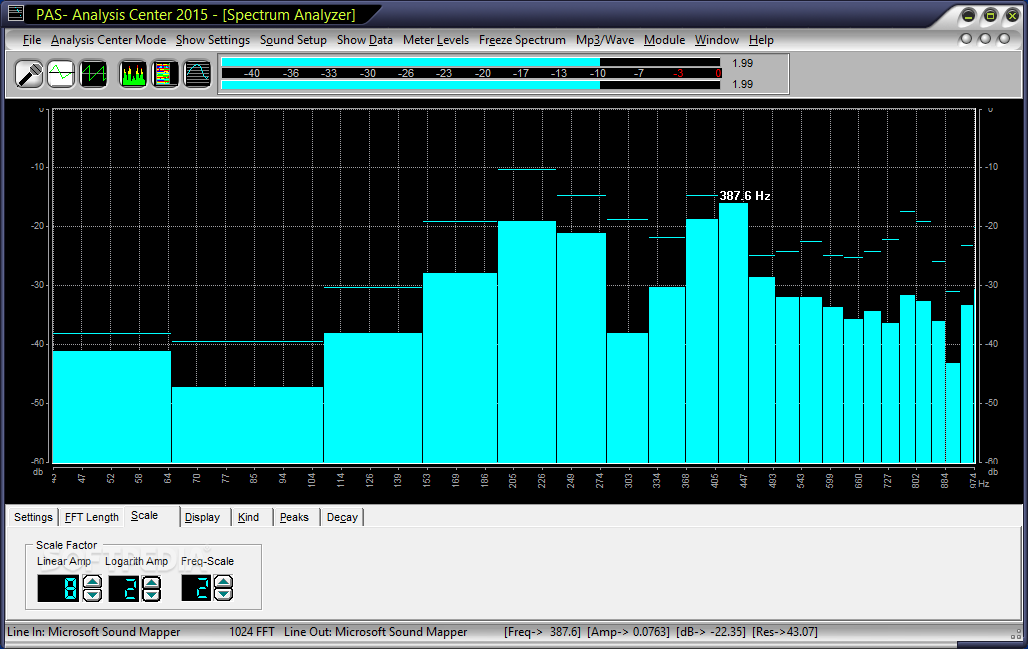Click the Freq-Scale value display
Screen dimensions: 1028x649
pos(197,588)
